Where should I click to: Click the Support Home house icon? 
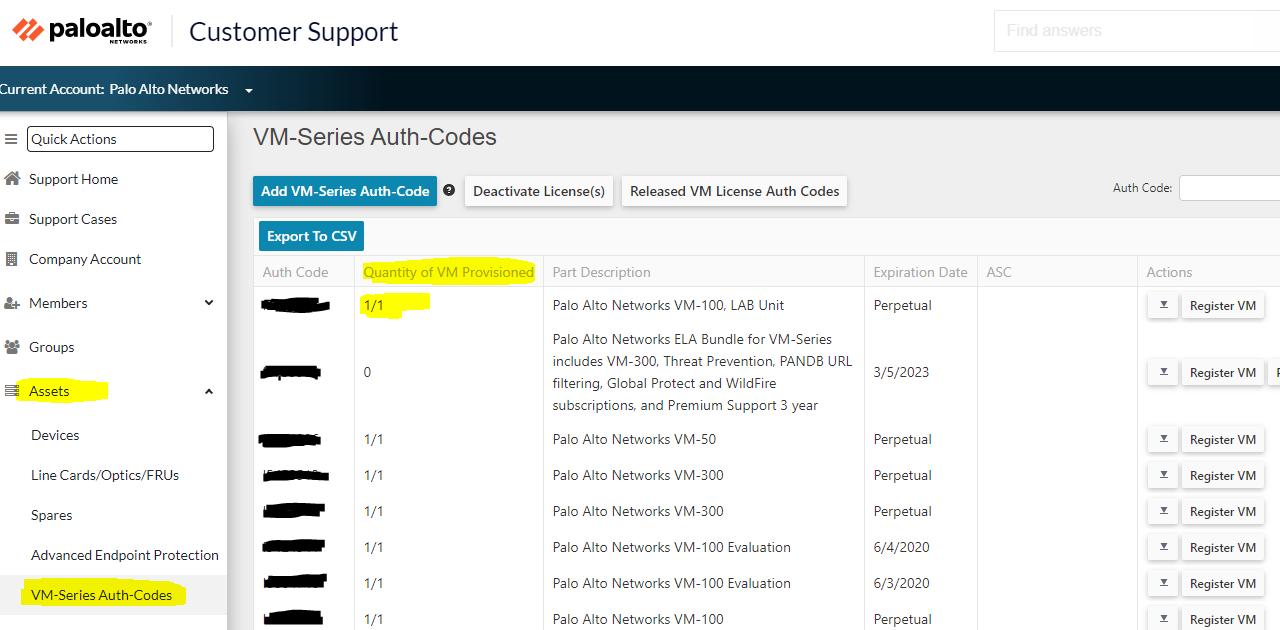[12, 179]
